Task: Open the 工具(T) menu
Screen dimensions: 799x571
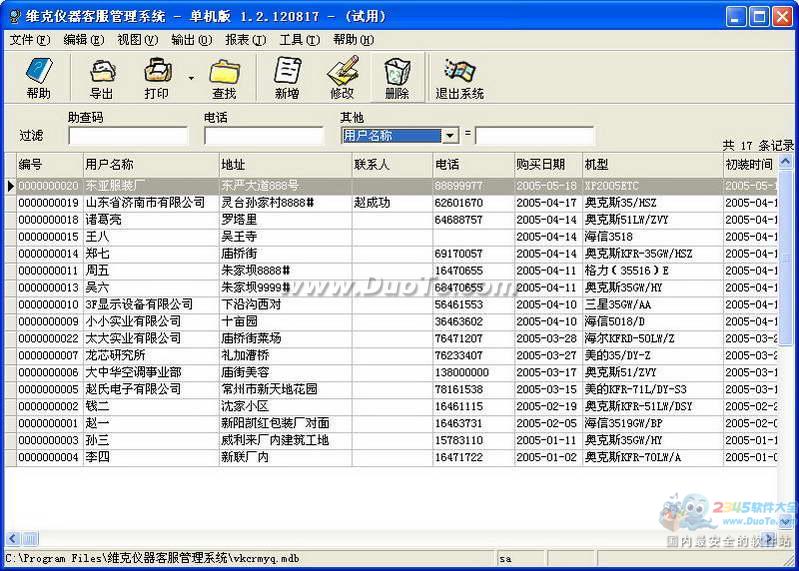Action: (x=300, y=39)
